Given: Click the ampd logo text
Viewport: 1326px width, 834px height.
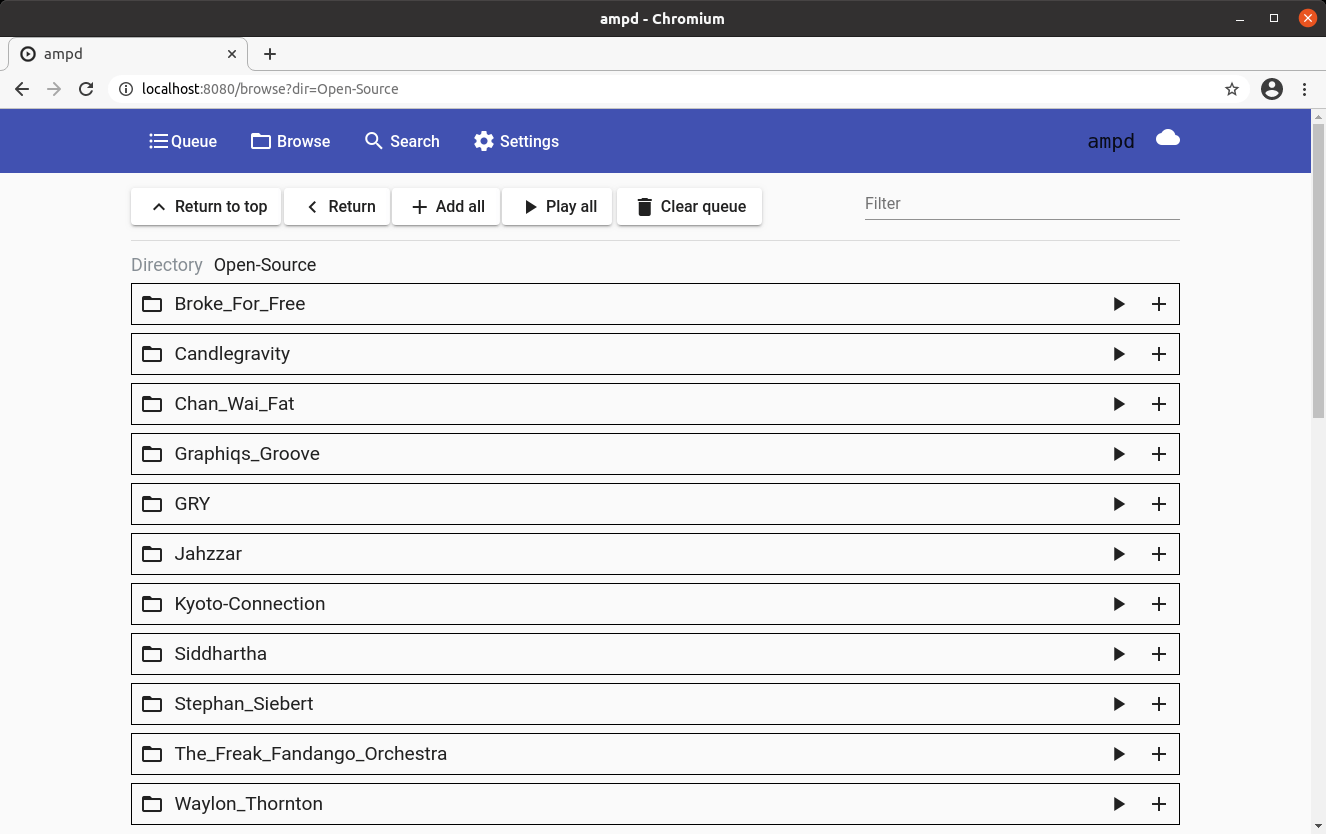Looking at the screenshot, I should tap(1111, 141).
